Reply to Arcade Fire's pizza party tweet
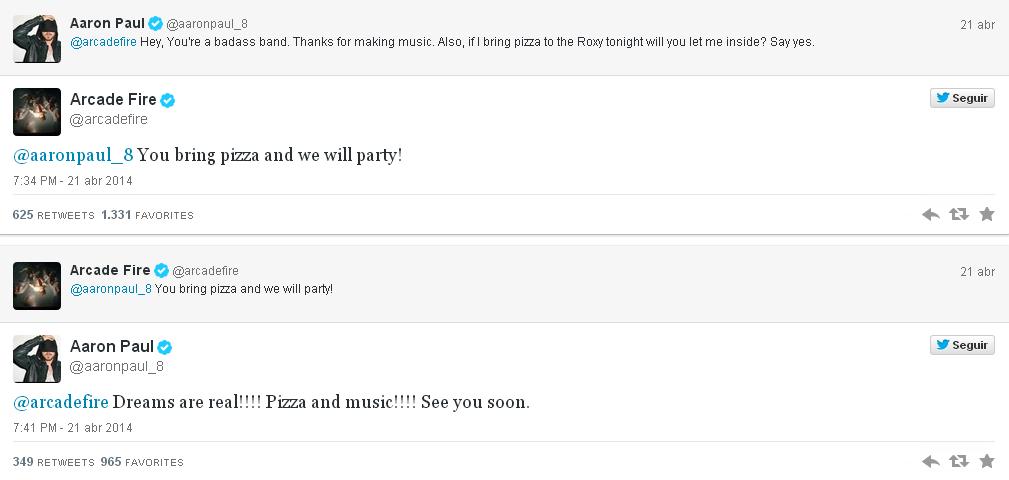This screenshot has width=1009, height=480. [930, 214]
